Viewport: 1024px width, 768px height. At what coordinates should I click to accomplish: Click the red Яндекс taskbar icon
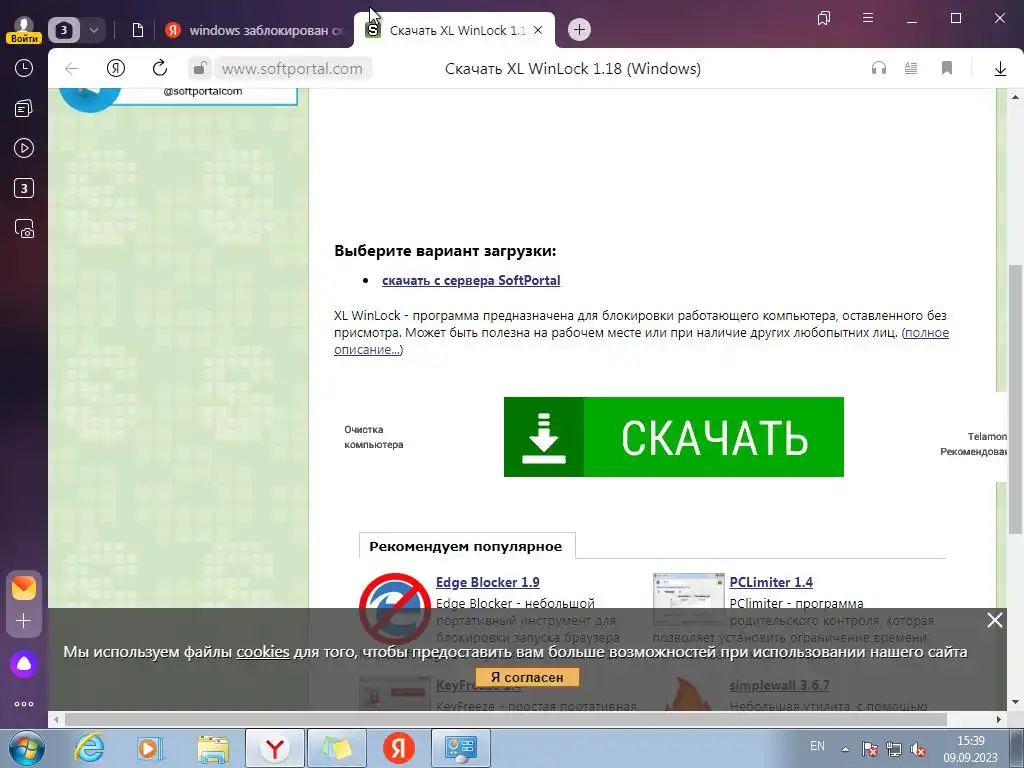pos(399,748)
